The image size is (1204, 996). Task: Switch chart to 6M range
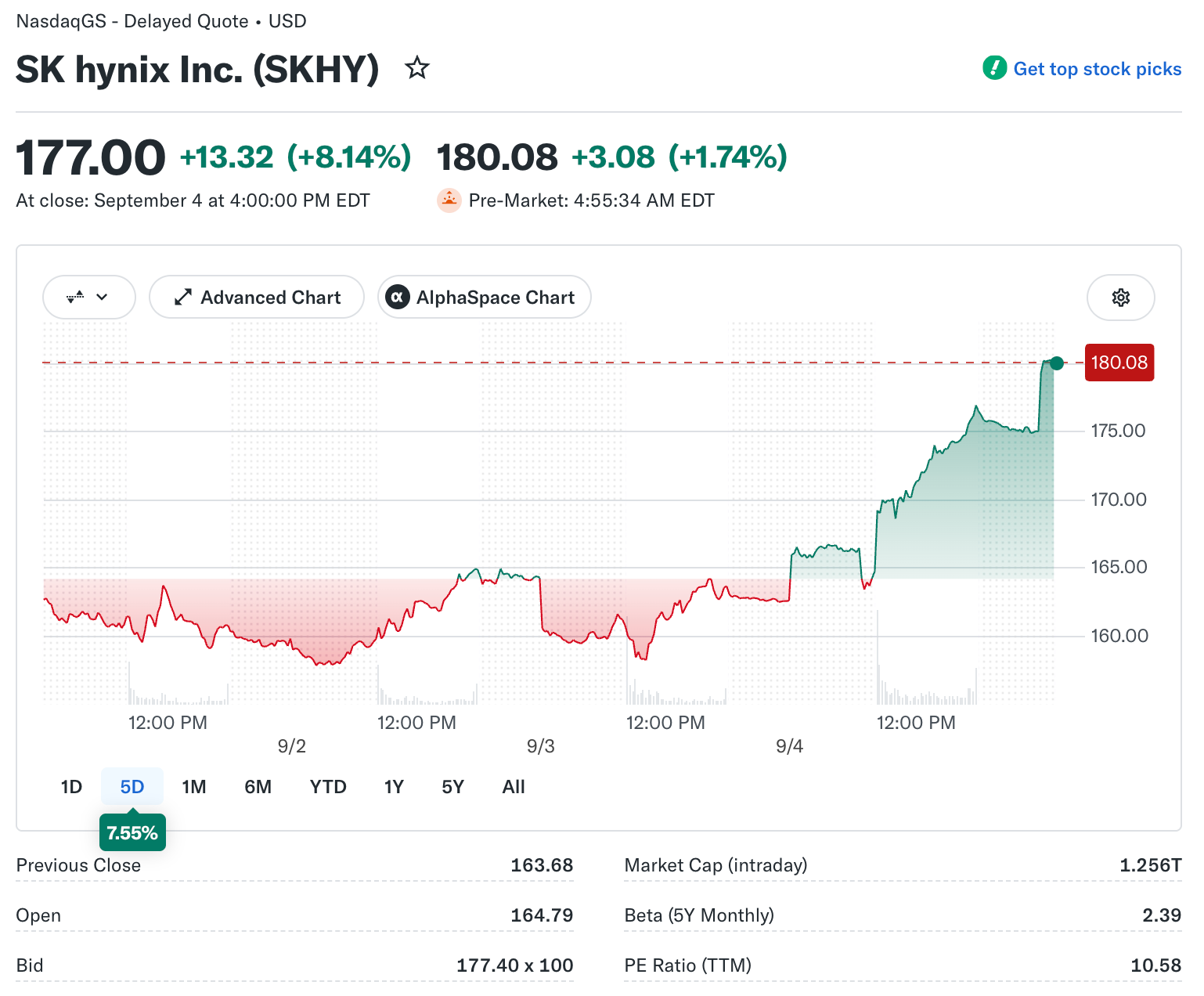point(258,787)
